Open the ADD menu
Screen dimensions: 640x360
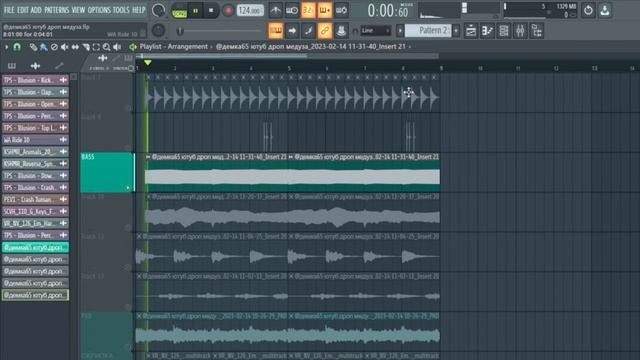36,10
